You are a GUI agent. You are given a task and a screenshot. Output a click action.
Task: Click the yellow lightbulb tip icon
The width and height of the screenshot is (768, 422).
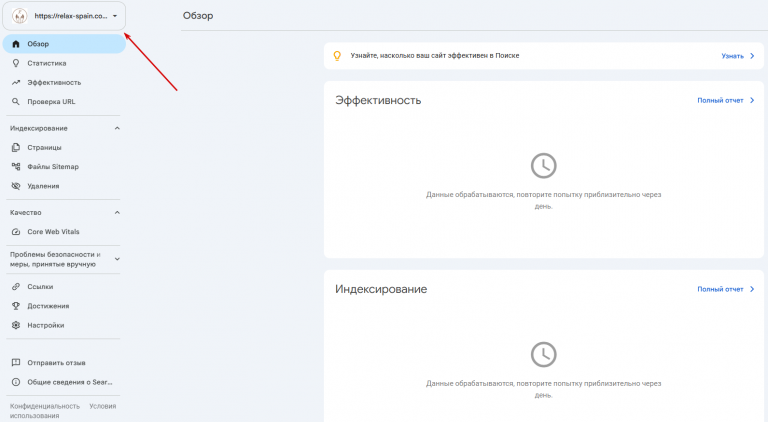(337, 56)
